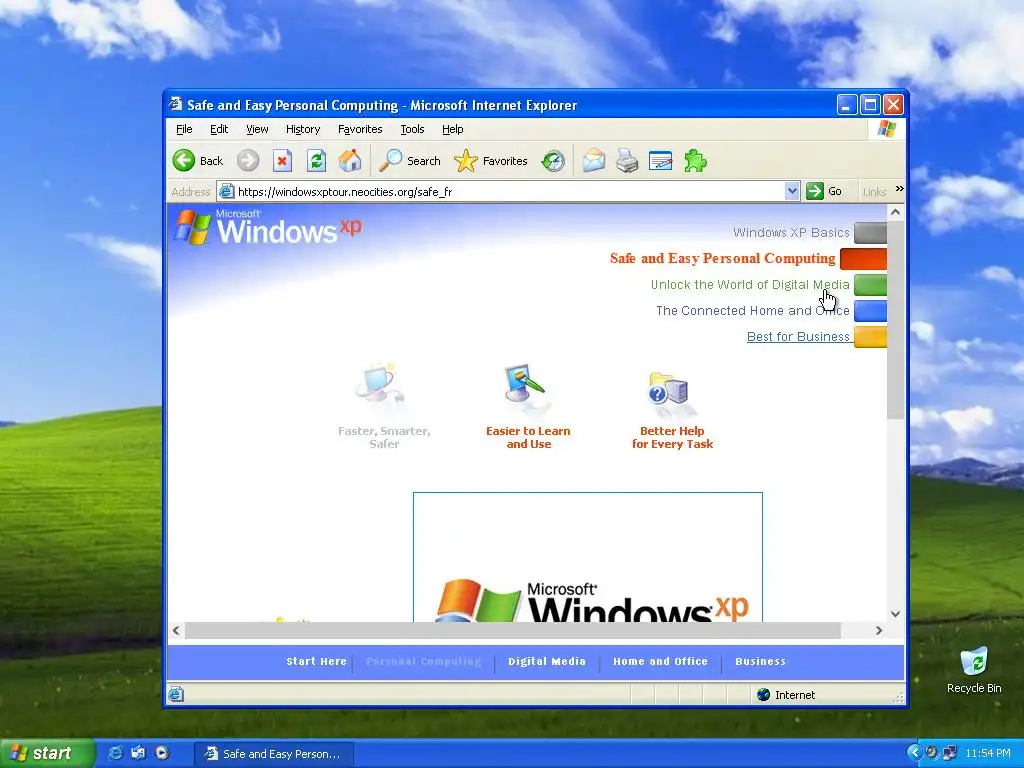Open the Help menu
The image size is (1024, 768).
453,129
